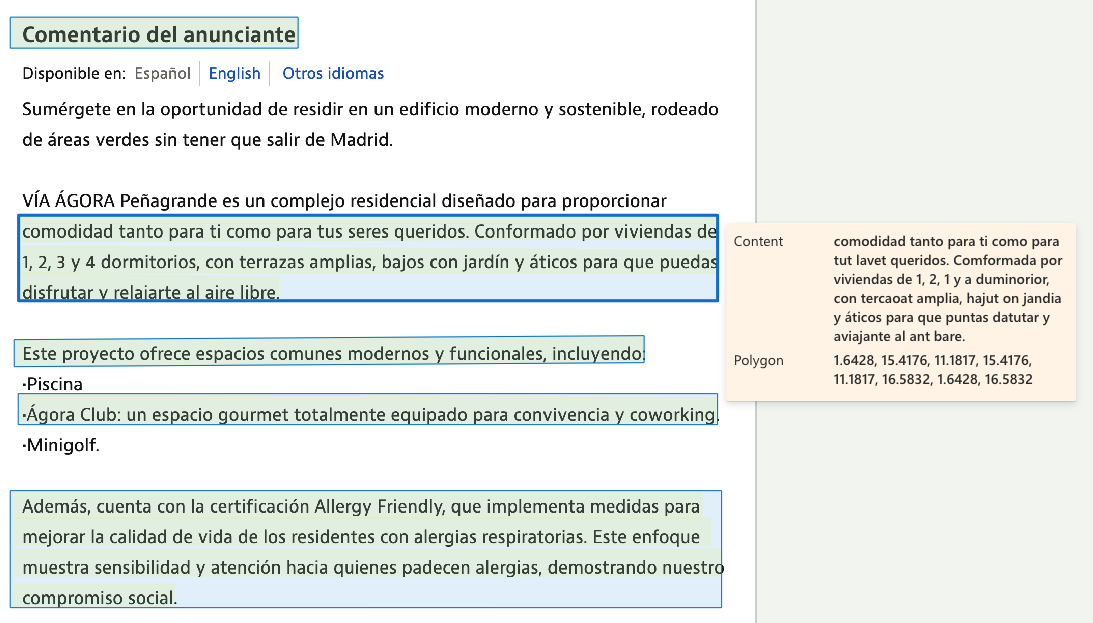Select the 'Comentario del anunciante' heading region

coord(154,33)
